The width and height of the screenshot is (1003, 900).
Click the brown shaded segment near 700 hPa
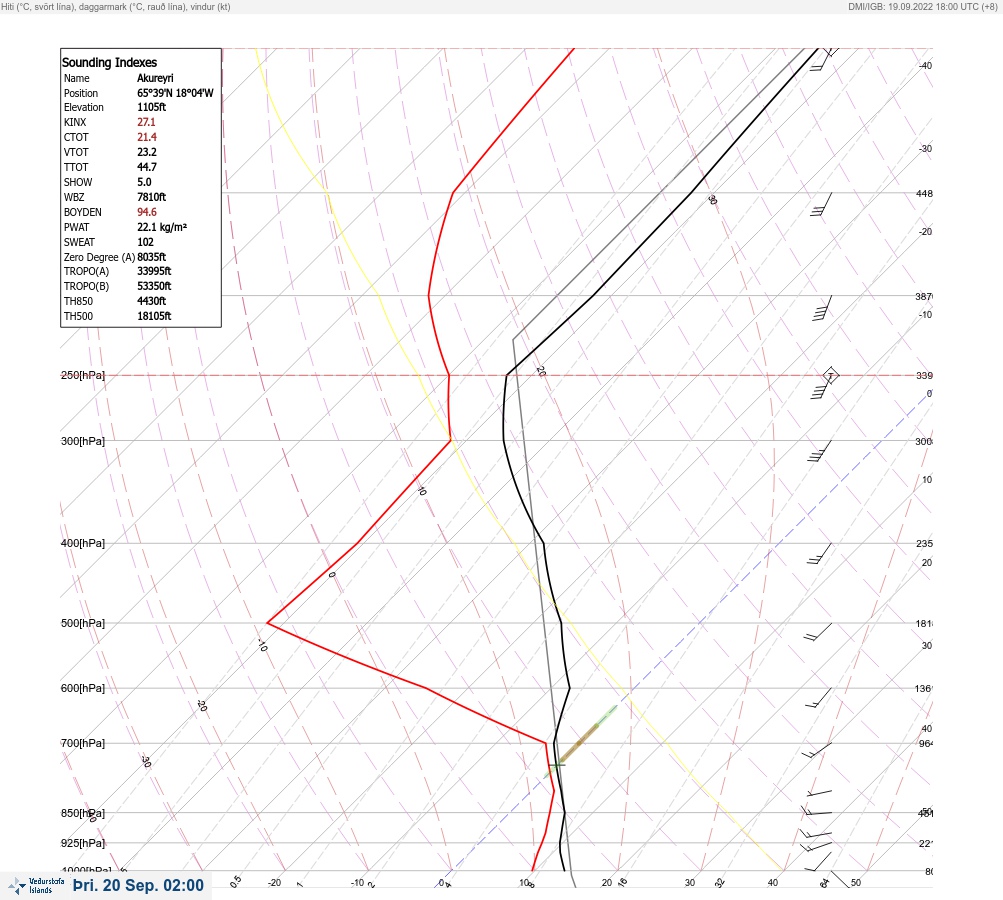click(580, 742)
